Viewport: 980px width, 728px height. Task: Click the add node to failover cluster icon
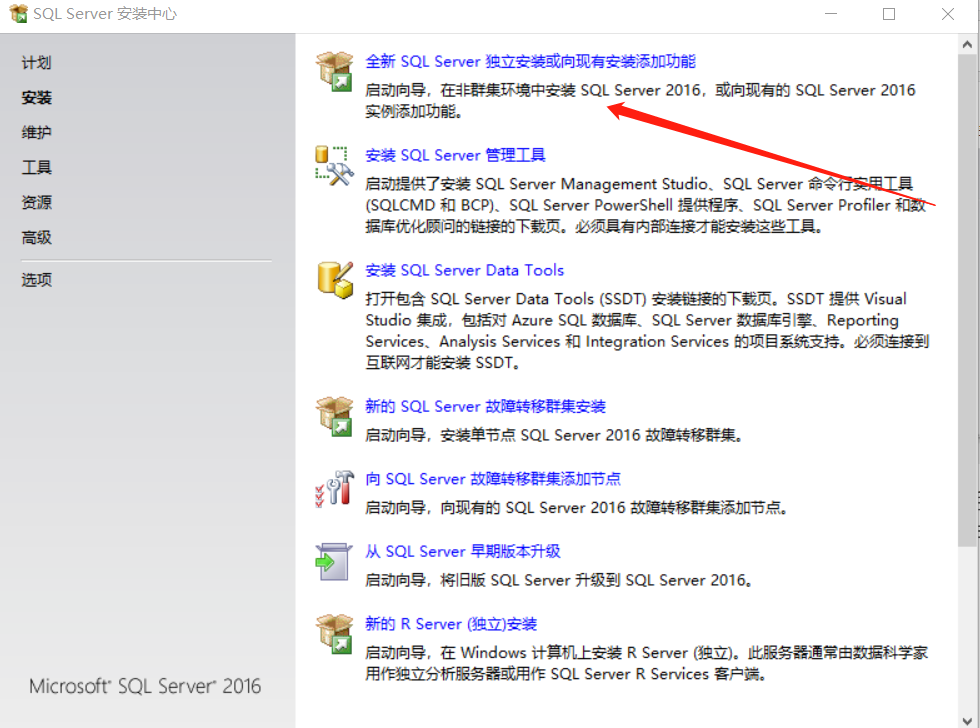coord(334,489)
